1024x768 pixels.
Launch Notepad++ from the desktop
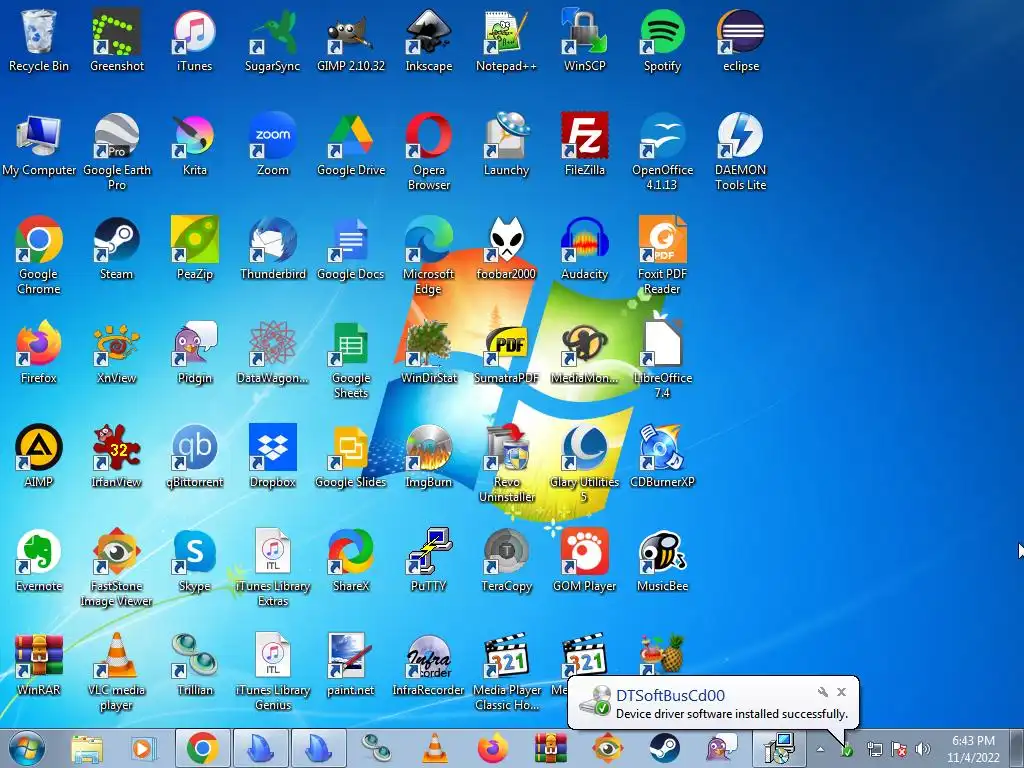[506, 40]
